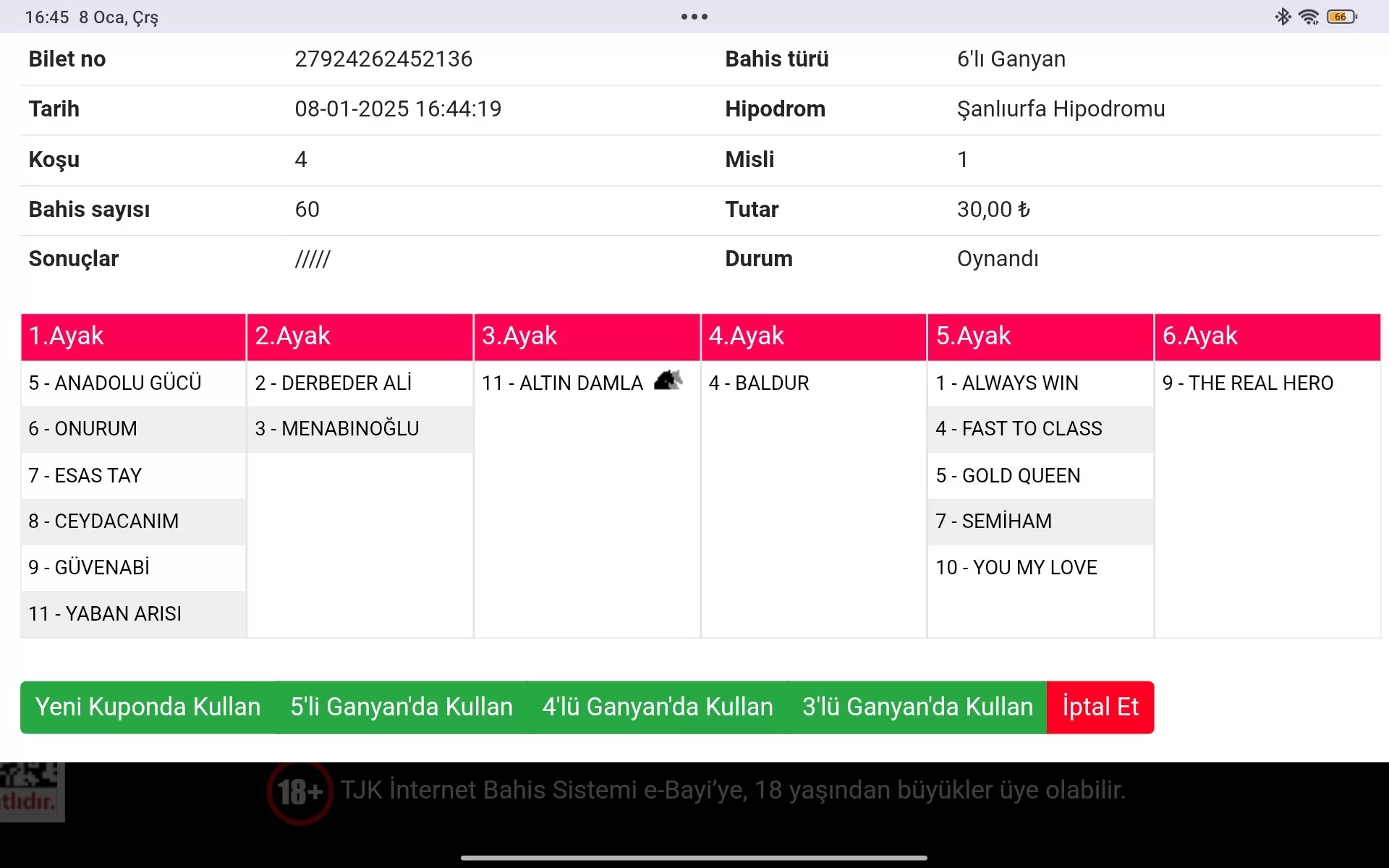The height and width of the screenshot is (868, 1389).
Task: Click the 6.Ayak column header
Action: point(1267,336)
